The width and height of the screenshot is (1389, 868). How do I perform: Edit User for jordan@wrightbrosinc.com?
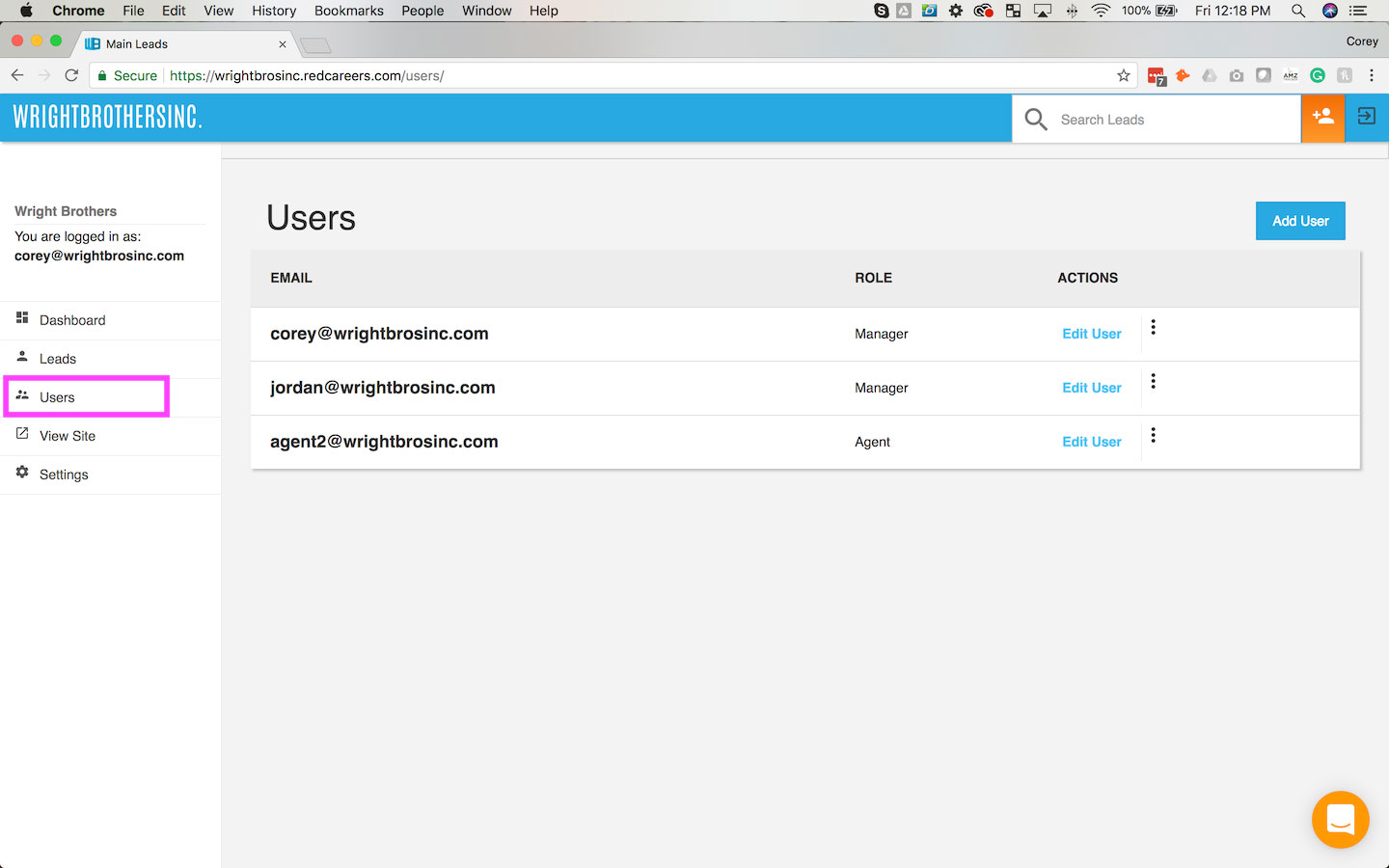(x=1092, y=388)
